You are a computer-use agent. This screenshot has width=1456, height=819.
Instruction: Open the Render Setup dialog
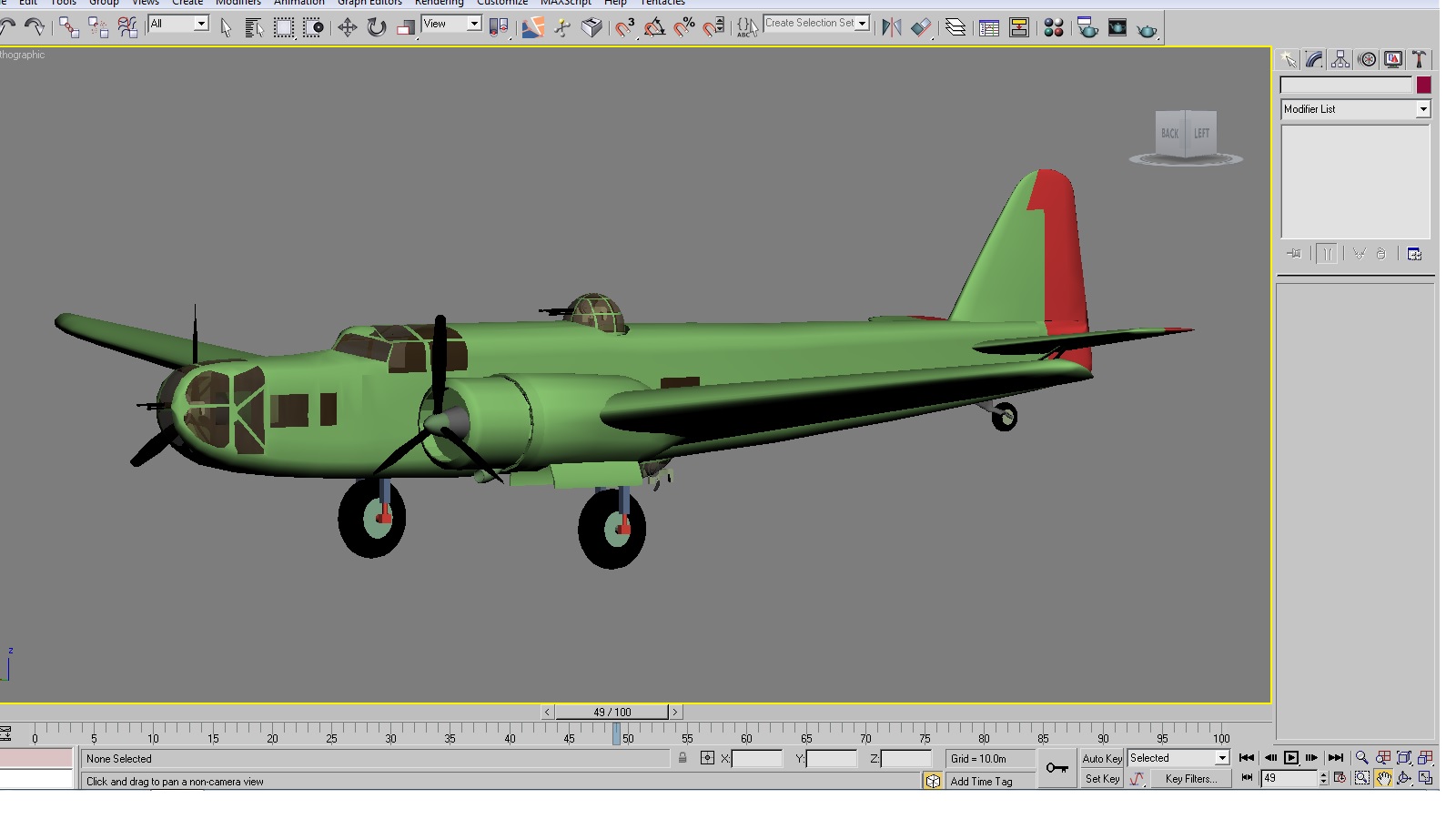[1087, 27]
